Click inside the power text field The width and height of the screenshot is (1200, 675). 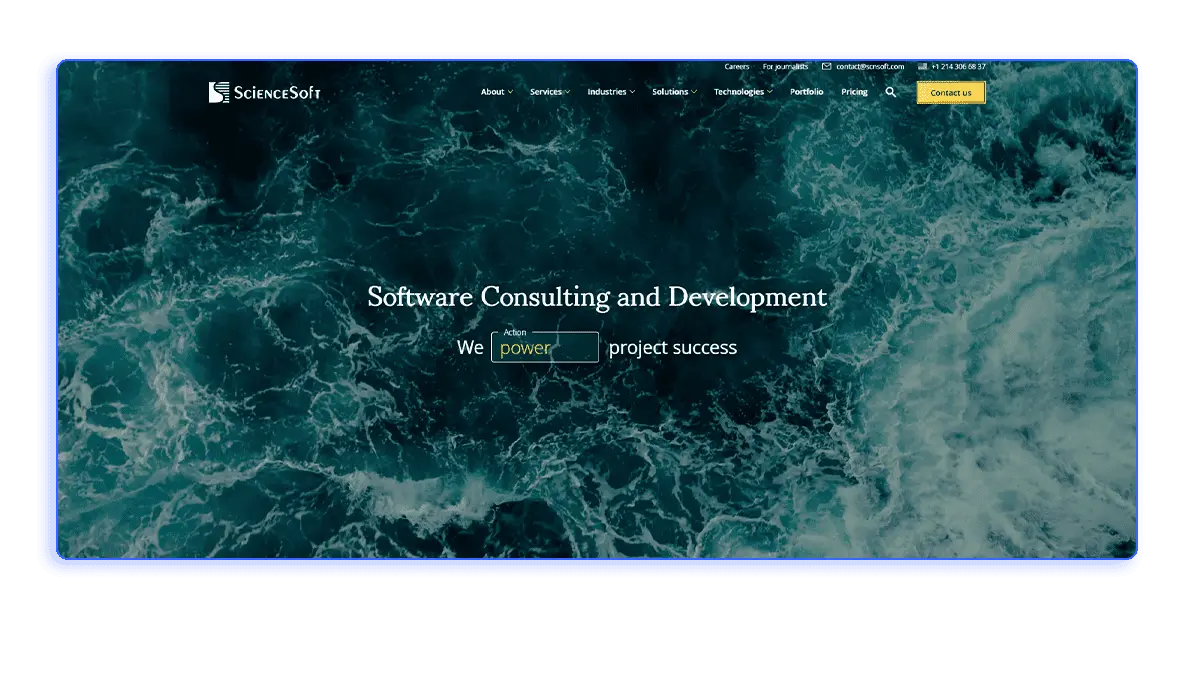pyautogui.click(x=543, y=347)
